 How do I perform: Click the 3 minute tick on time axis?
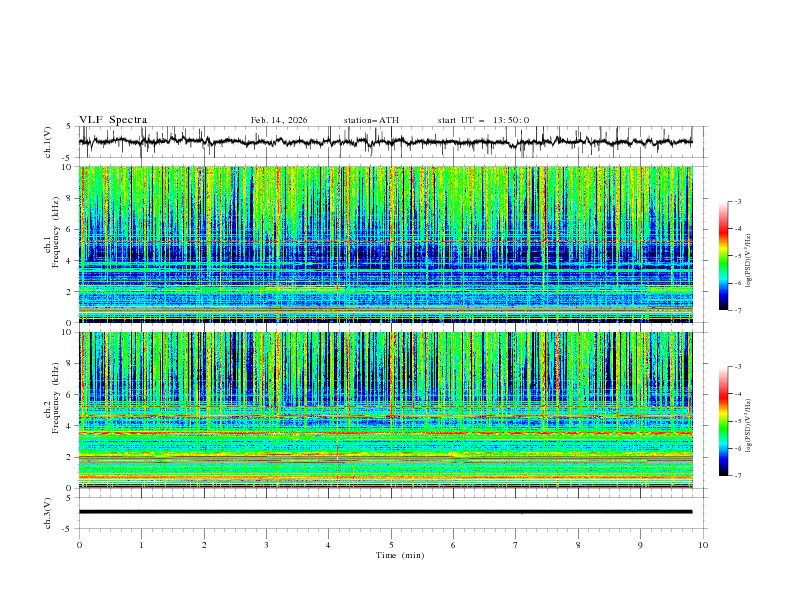(x=267, y=545)
